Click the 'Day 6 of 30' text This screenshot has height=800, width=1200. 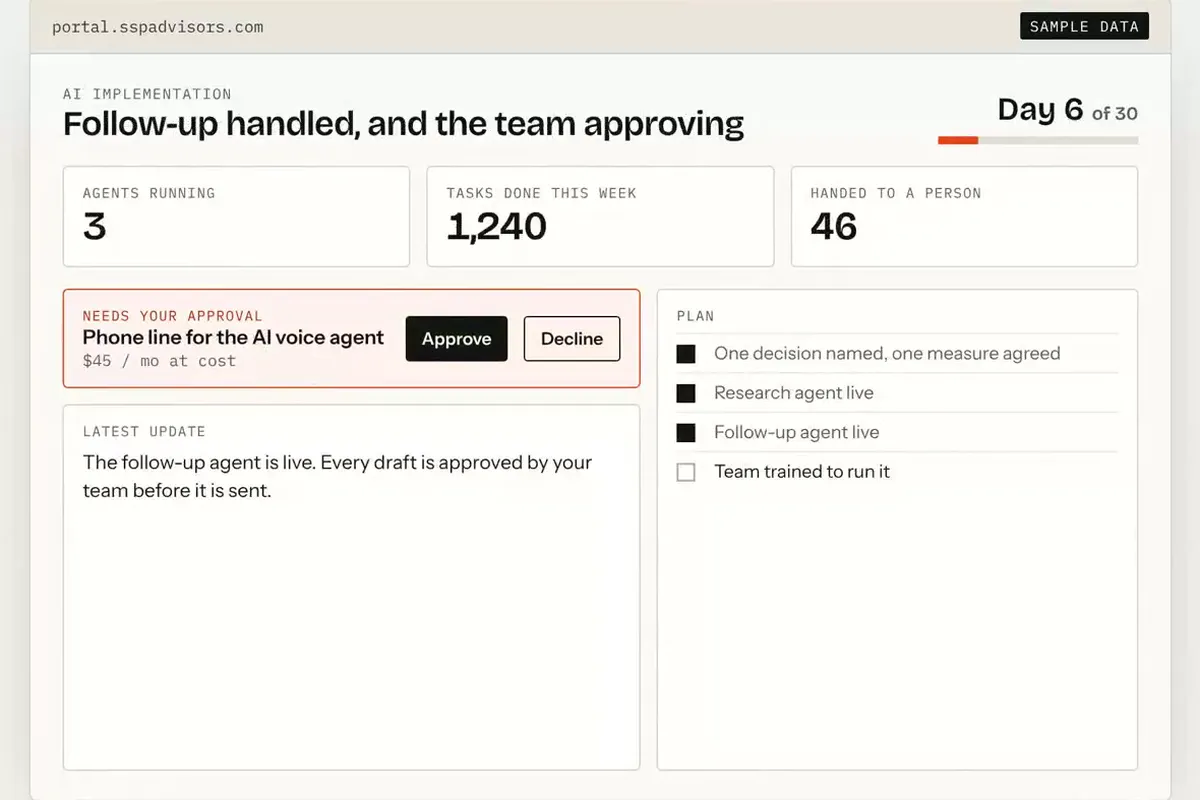pyautogui.click(x=1068, y=109)
